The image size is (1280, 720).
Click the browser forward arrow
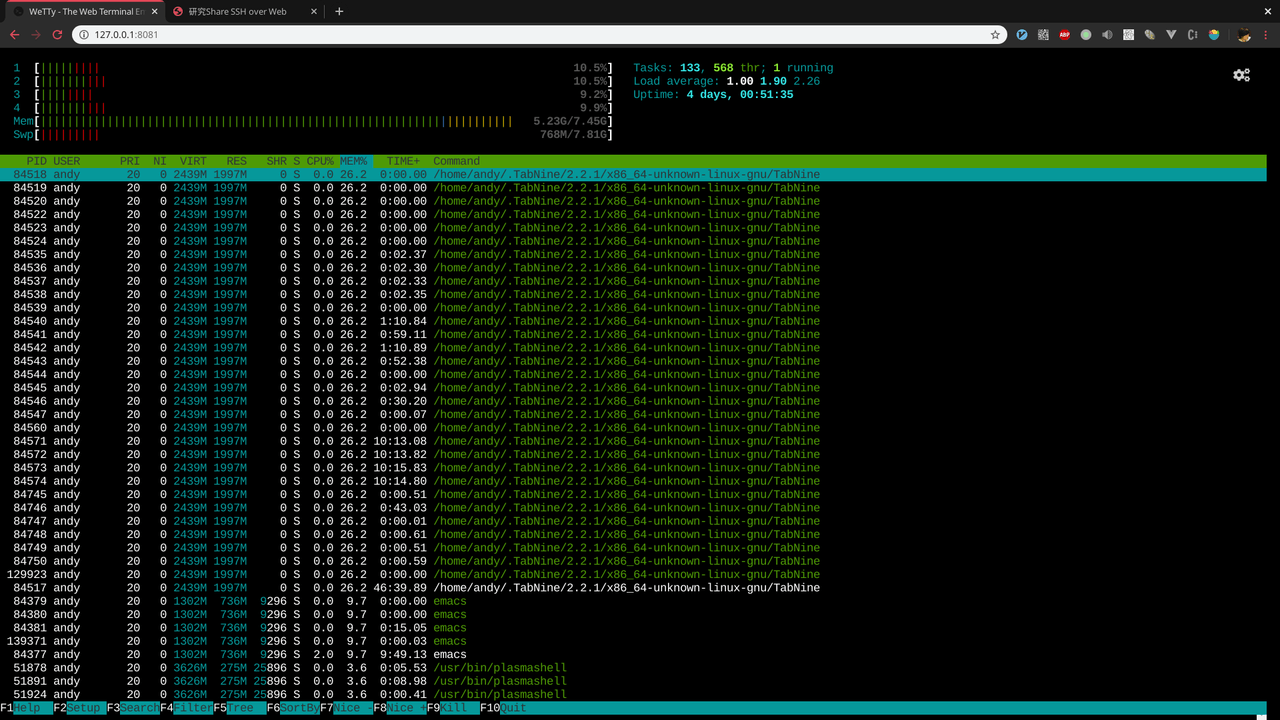36,35
